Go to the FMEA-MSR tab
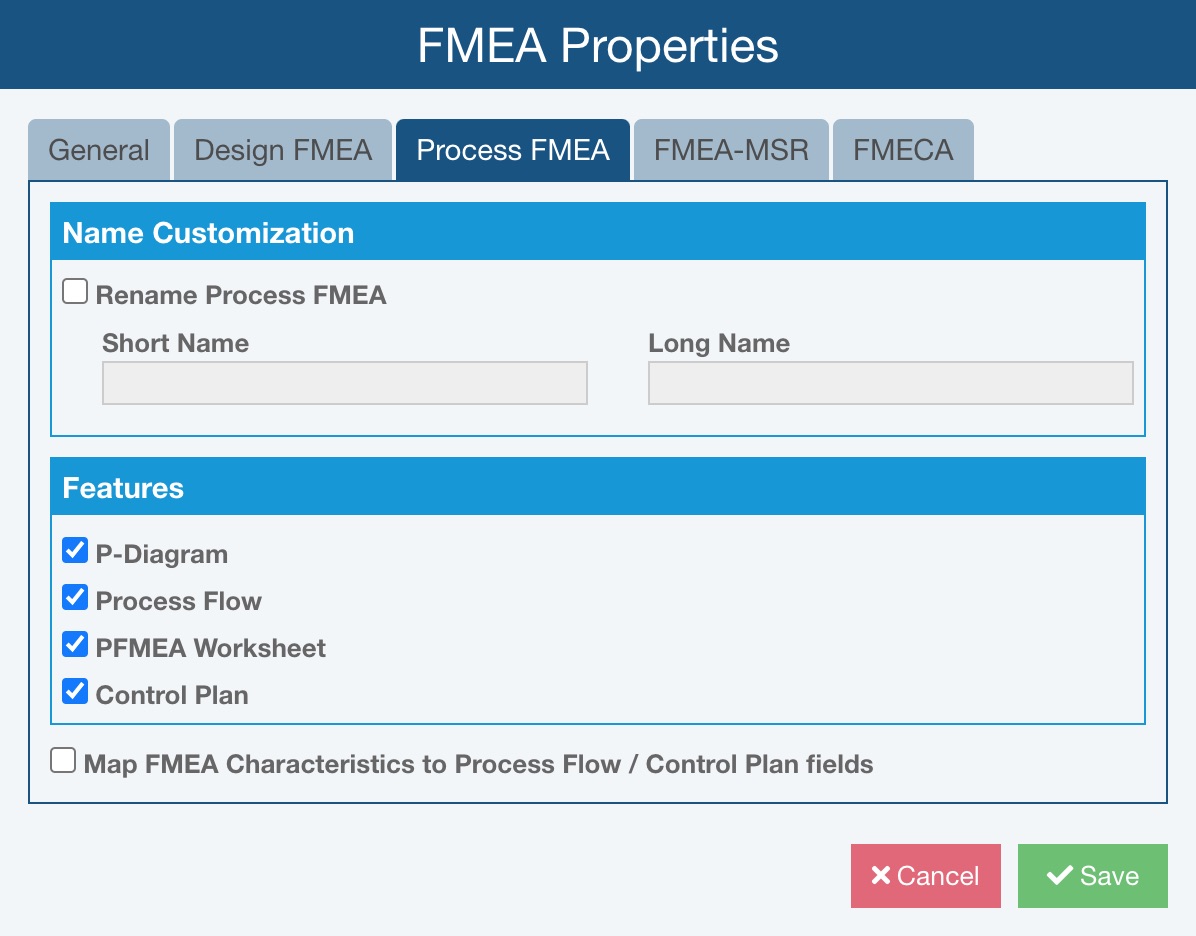The width and height of the screenshot is (1196, 936). tap(731, 150)
